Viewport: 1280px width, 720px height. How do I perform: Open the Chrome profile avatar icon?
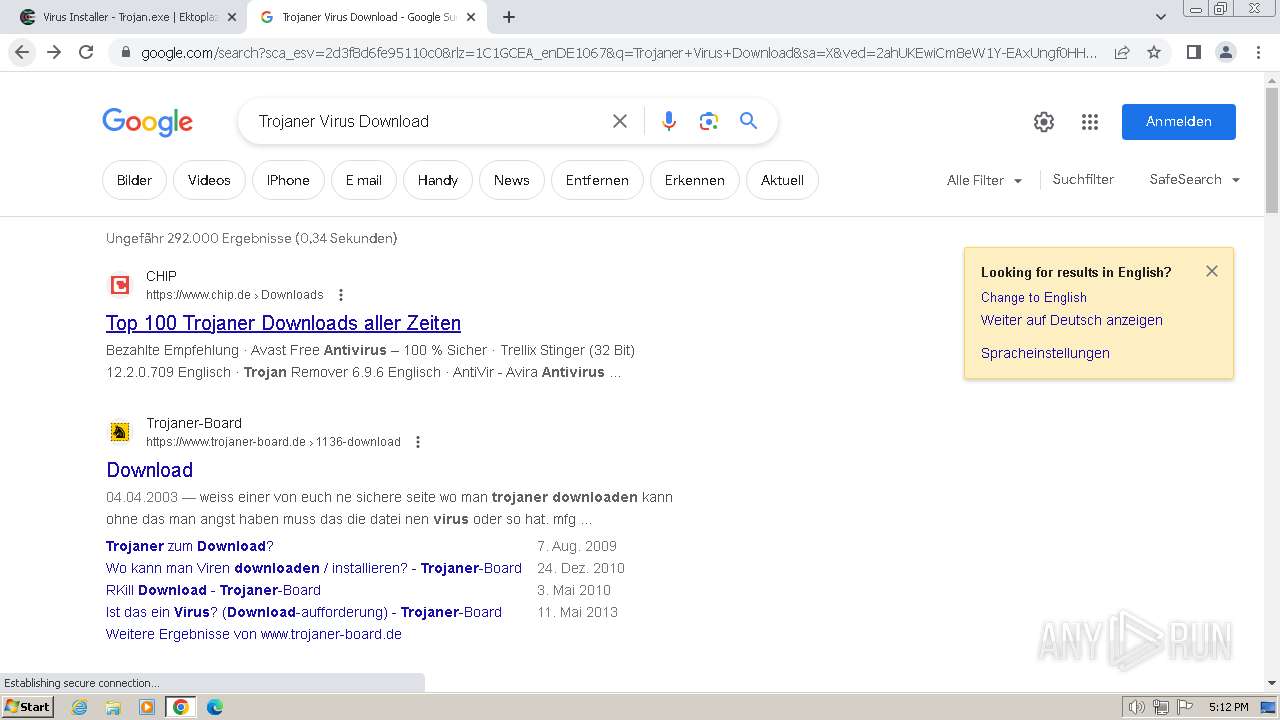click(1225, 52)
